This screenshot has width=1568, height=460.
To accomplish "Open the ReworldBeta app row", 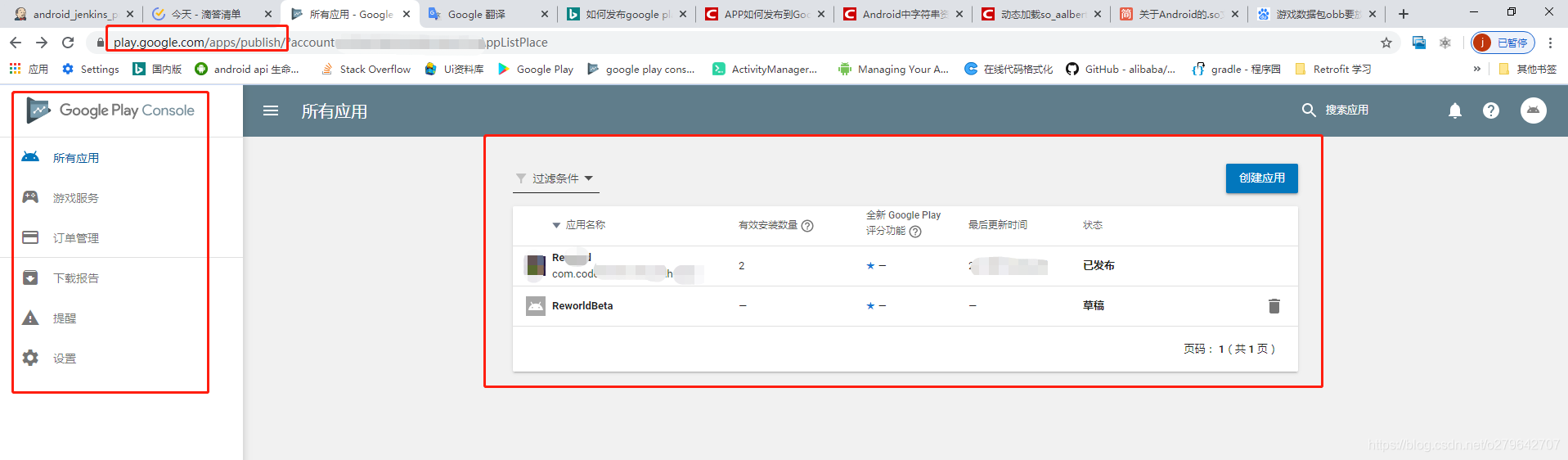I will [x=905, y=306].
